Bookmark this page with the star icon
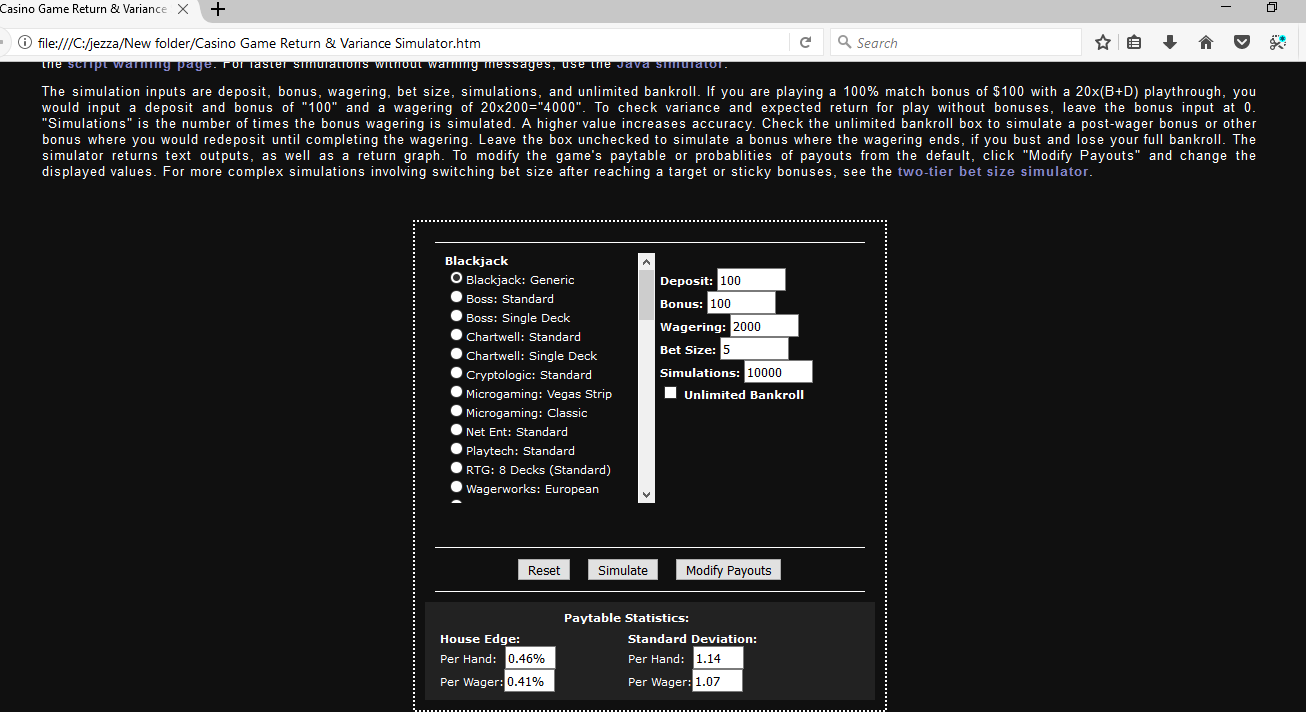The image size is (1306, 712). [x=1103, y=43]
